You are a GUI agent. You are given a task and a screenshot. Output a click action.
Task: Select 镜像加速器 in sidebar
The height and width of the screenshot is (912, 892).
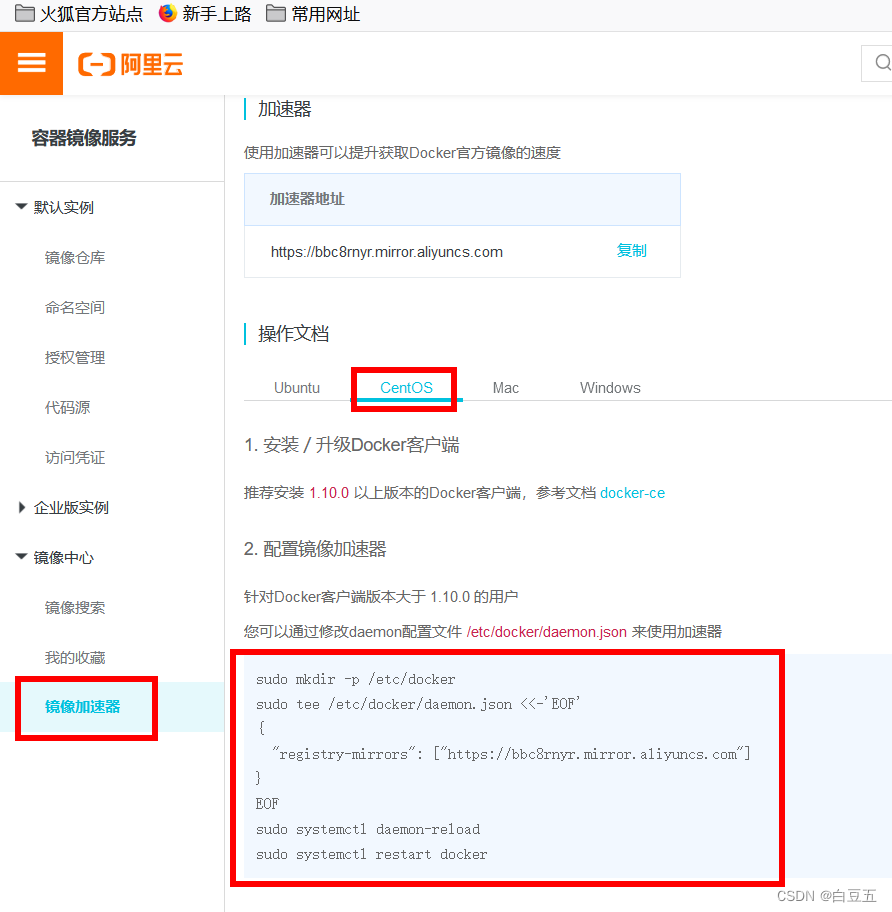(x=83, y=707)
